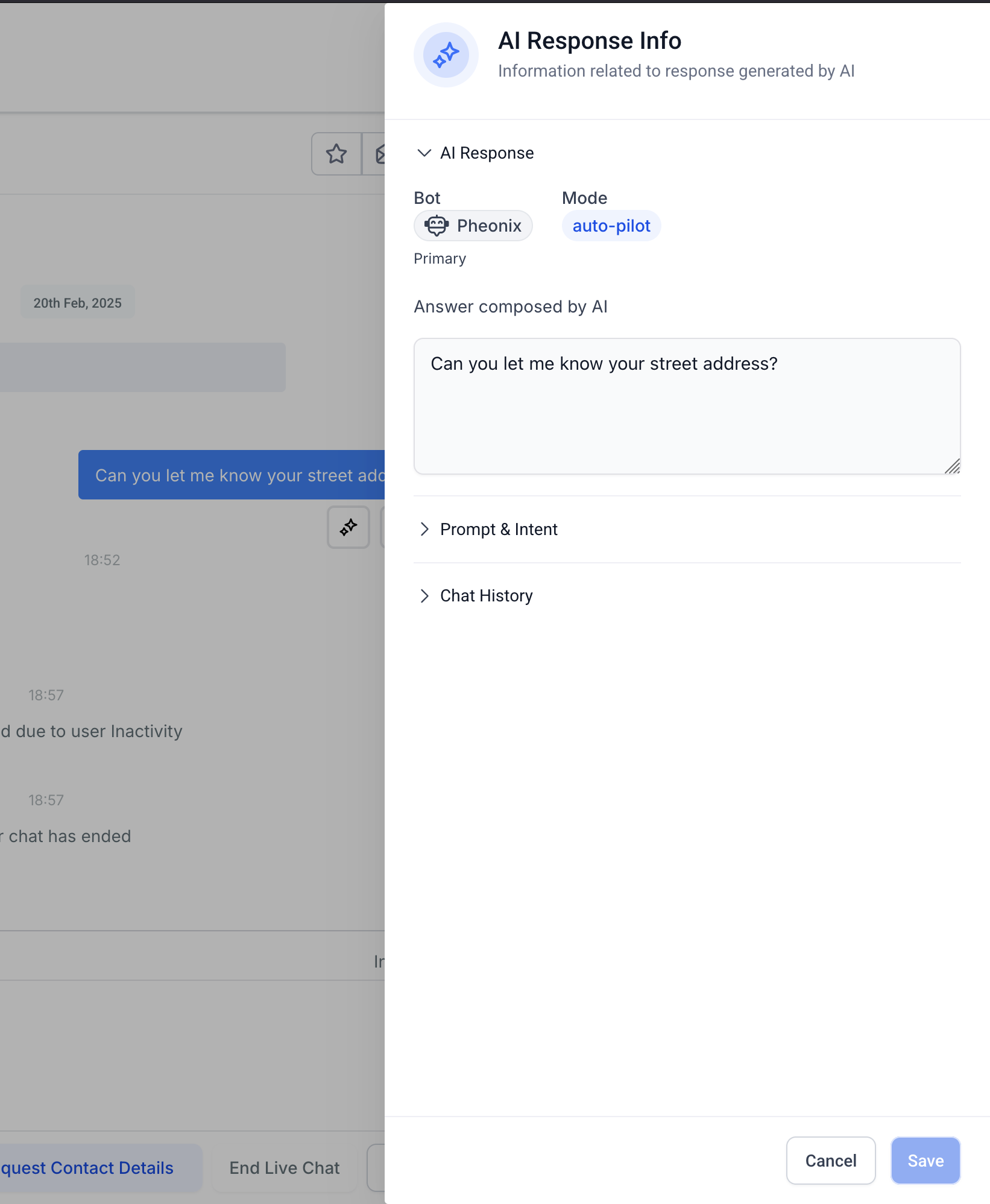Click the AI Response Info sparkle logo
The width and height of the screenshot is (990, 1204).
coord(446,55)
